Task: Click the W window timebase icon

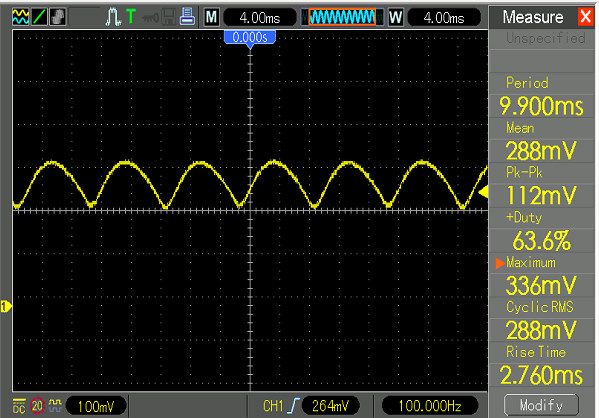Action: 395,17
